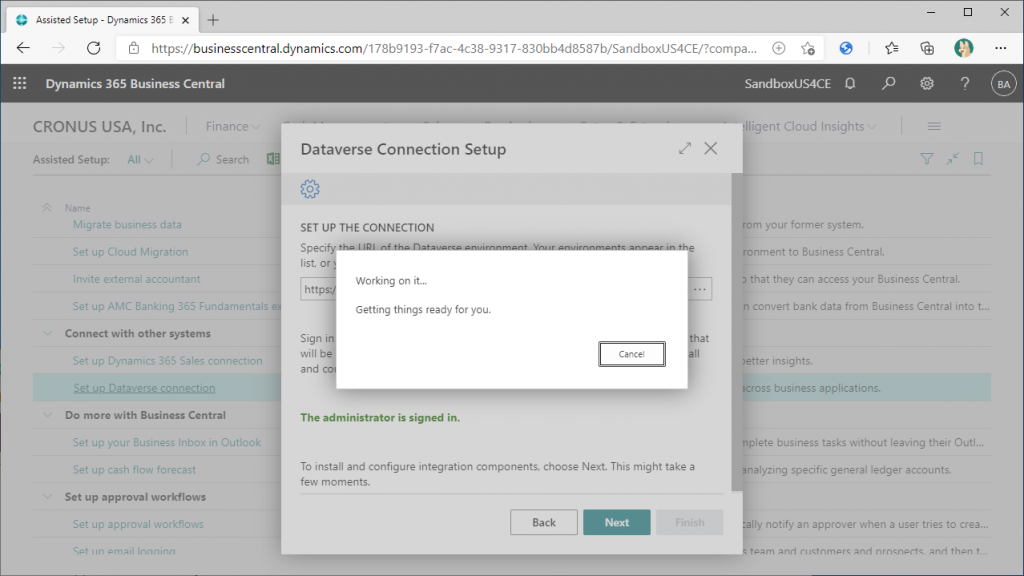The height and width of the screenshot is (576, 1024).
Task: Close the Dataverse Connection Setup dialog
Action: coord(711,149)
